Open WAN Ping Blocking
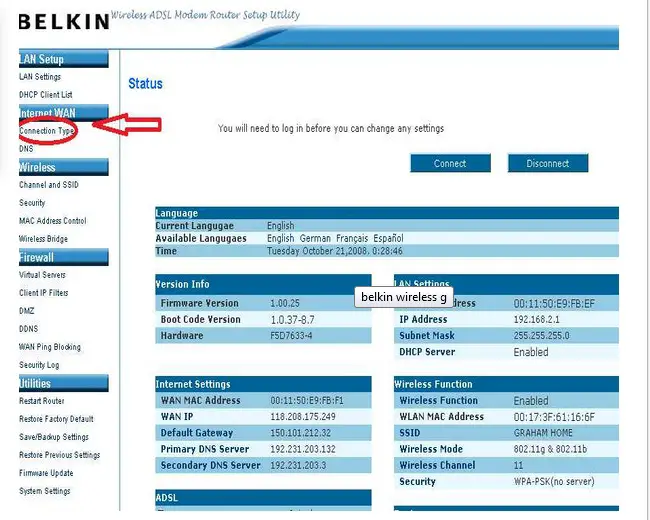650x520 pixels. tap(50, 347)
